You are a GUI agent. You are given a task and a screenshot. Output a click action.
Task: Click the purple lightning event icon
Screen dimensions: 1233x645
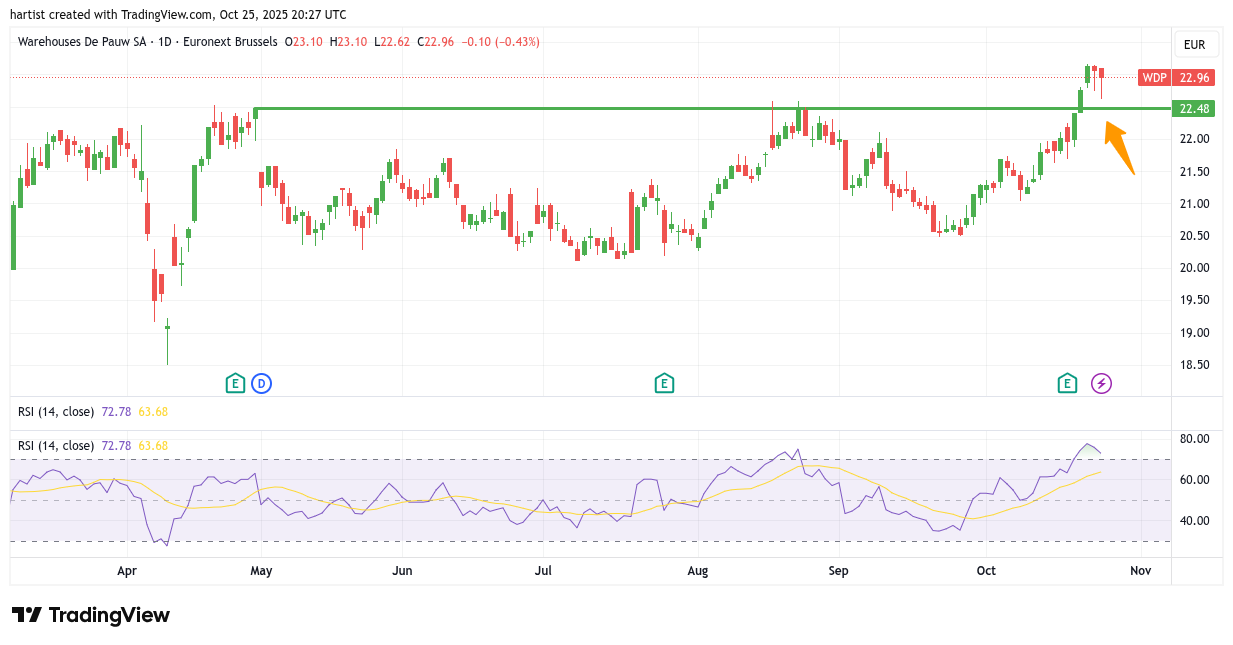click(x=1101, y=383)
